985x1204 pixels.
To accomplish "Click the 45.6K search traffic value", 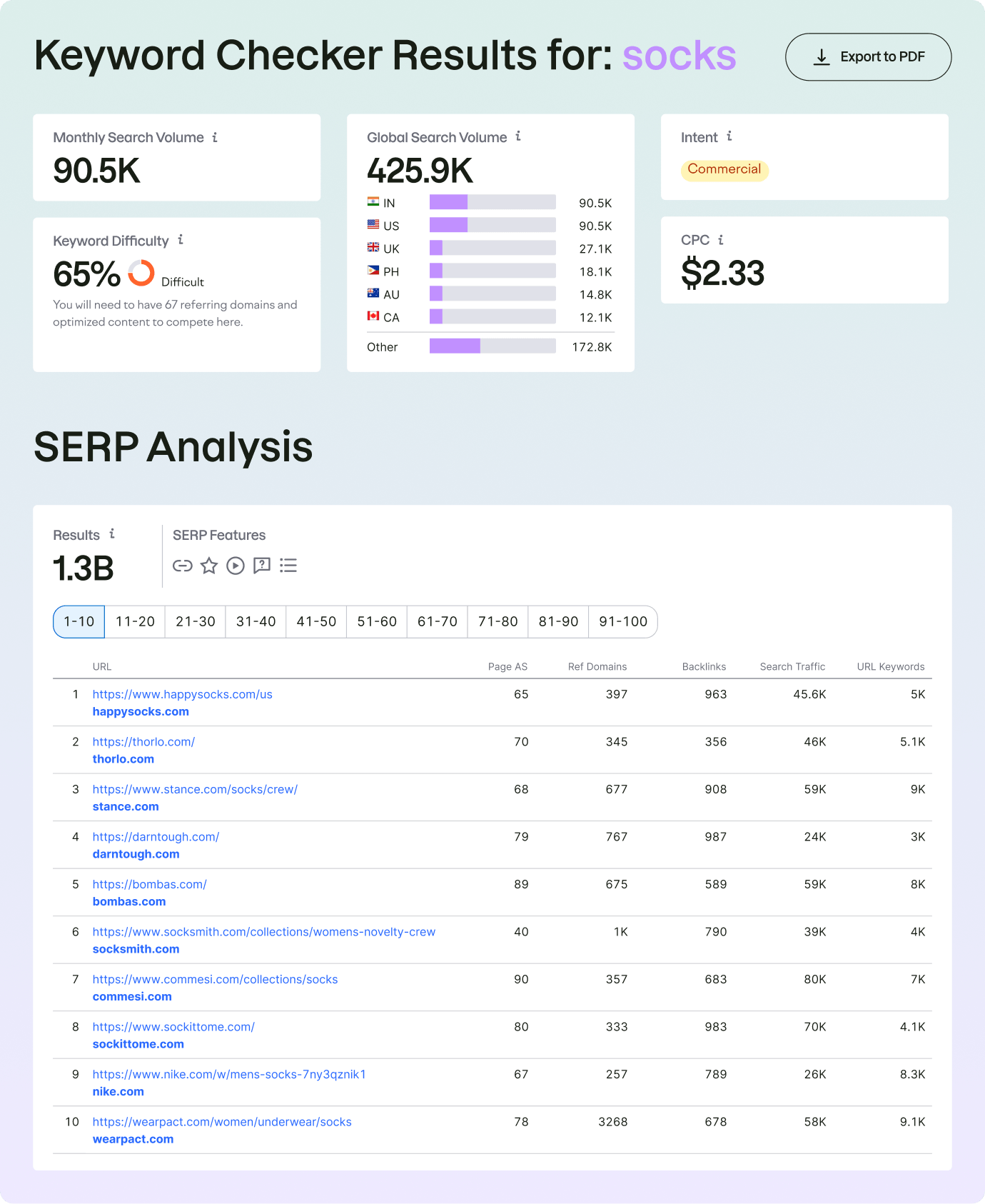I will tap(809, 695).
